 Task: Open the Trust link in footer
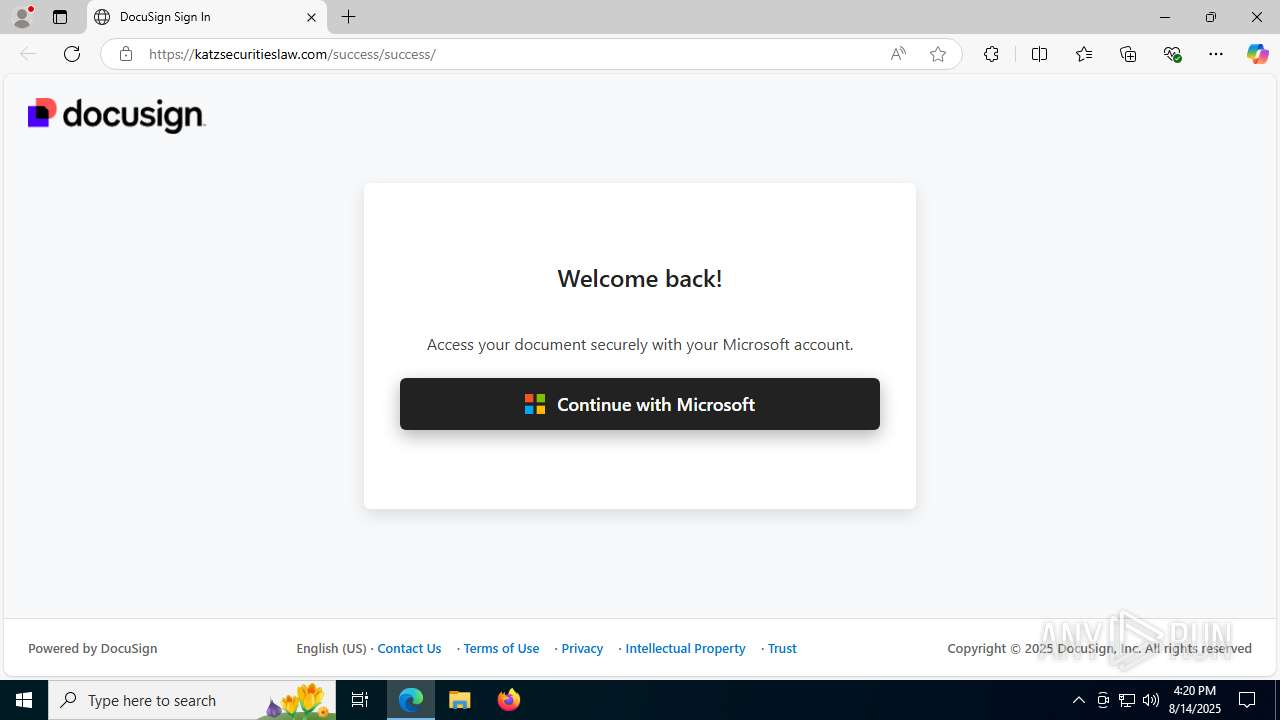coord(782,648)
